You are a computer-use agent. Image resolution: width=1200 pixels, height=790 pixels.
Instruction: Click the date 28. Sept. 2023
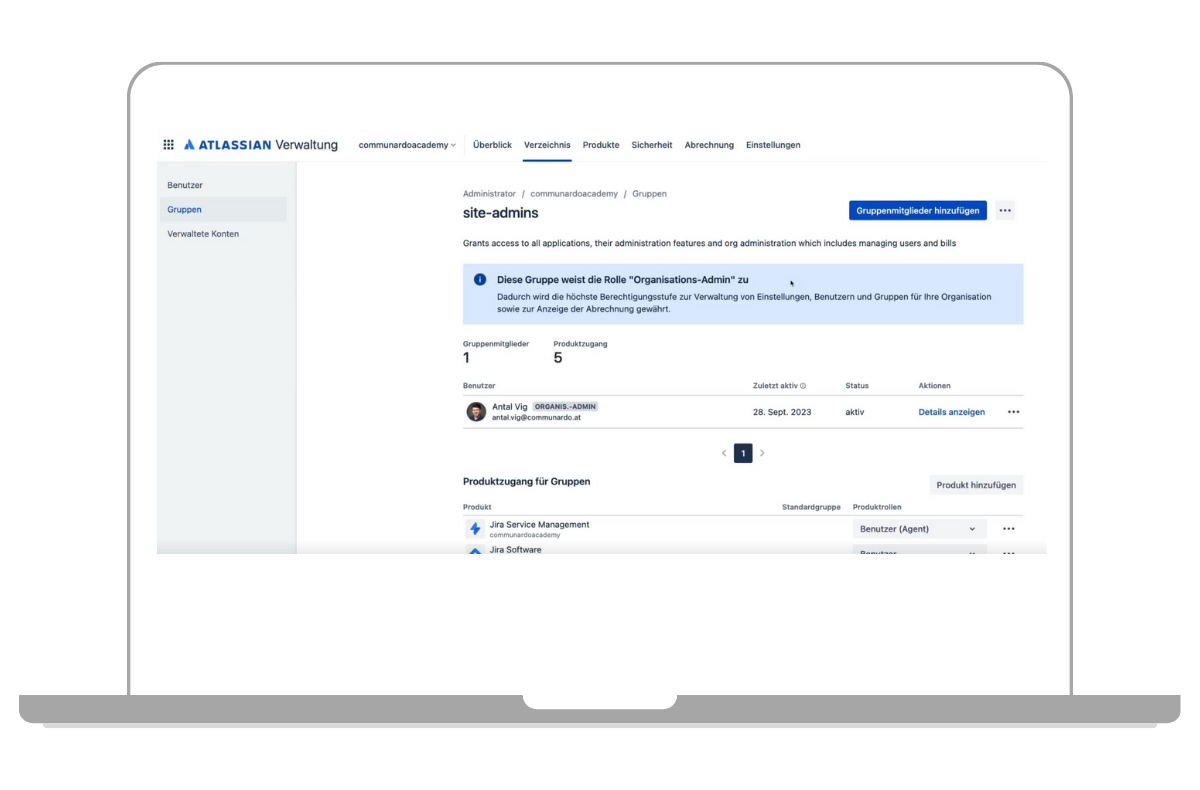click(782, 412)
